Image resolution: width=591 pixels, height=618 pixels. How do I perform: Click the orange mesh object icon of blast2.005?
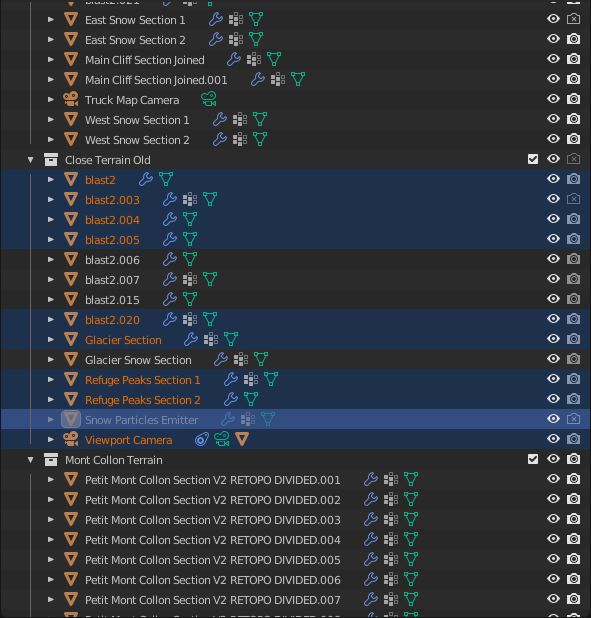[x=71, y=239]
